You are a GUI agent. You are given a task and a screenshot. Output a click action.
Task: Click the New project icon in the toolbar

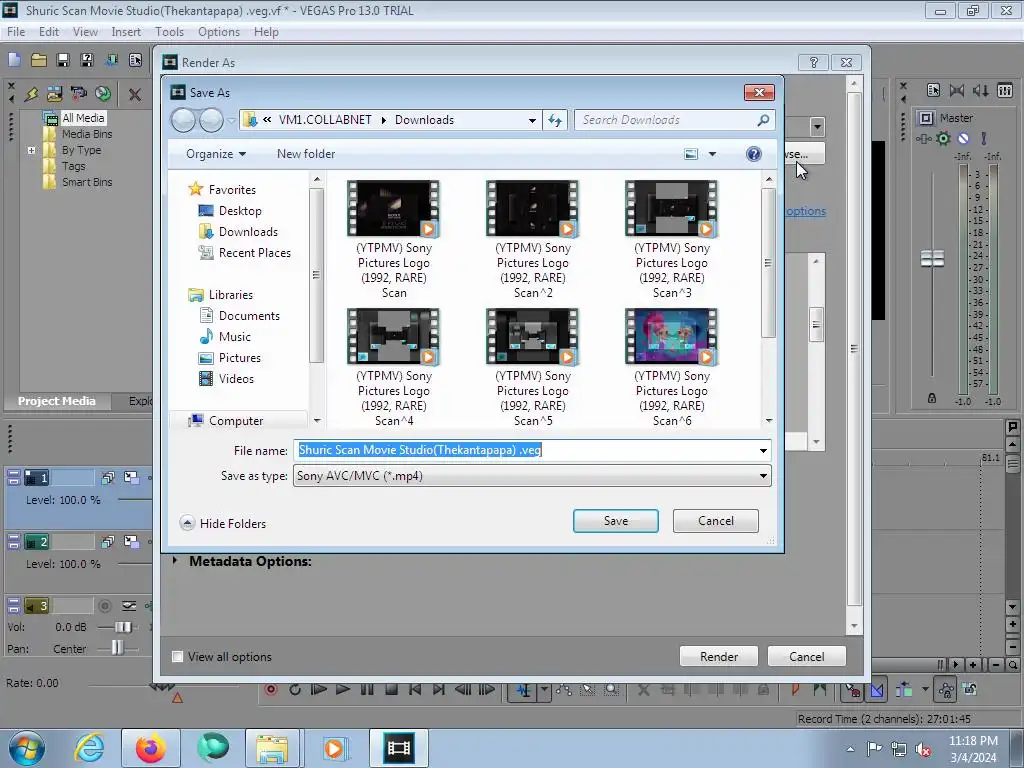click(14, 60)
